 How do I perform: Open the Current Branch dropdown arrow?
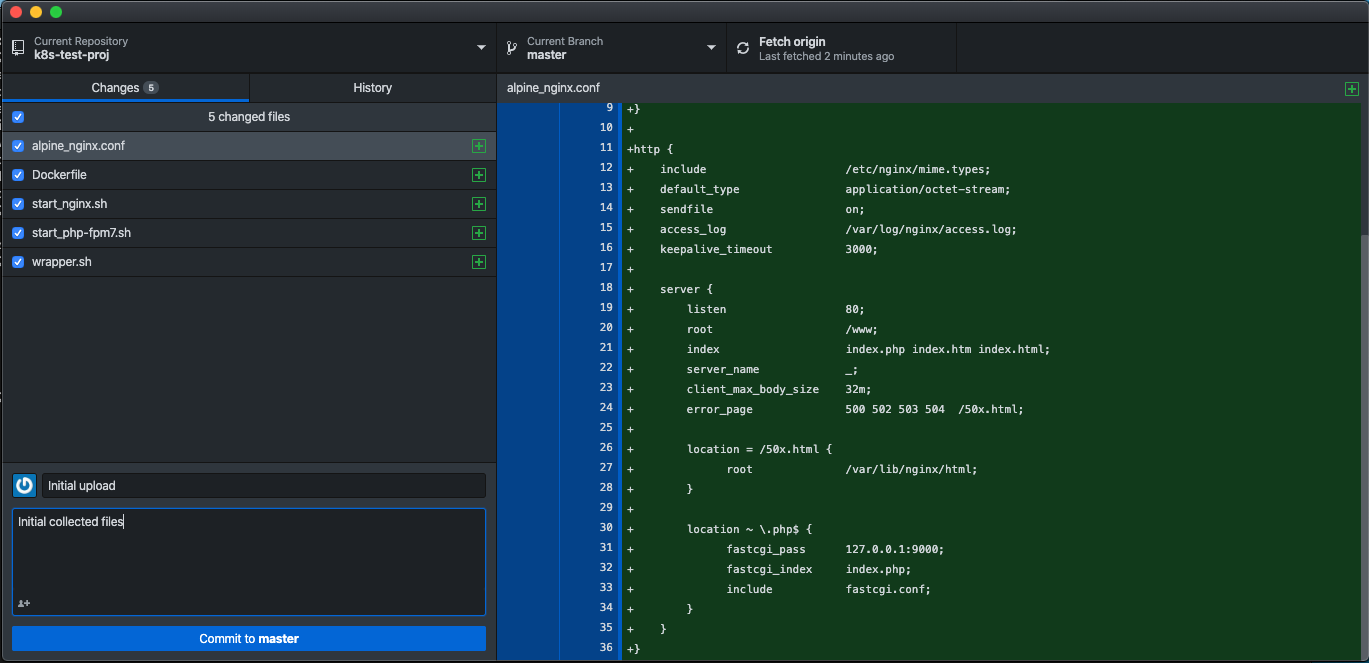(x=711, y=48)
